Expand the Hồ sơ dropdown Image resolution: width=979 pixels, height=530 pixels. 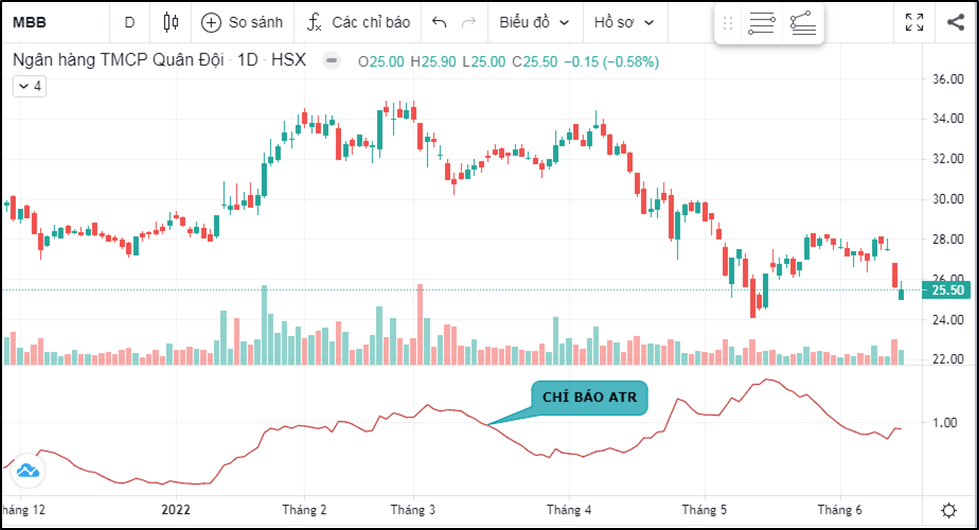624,22
